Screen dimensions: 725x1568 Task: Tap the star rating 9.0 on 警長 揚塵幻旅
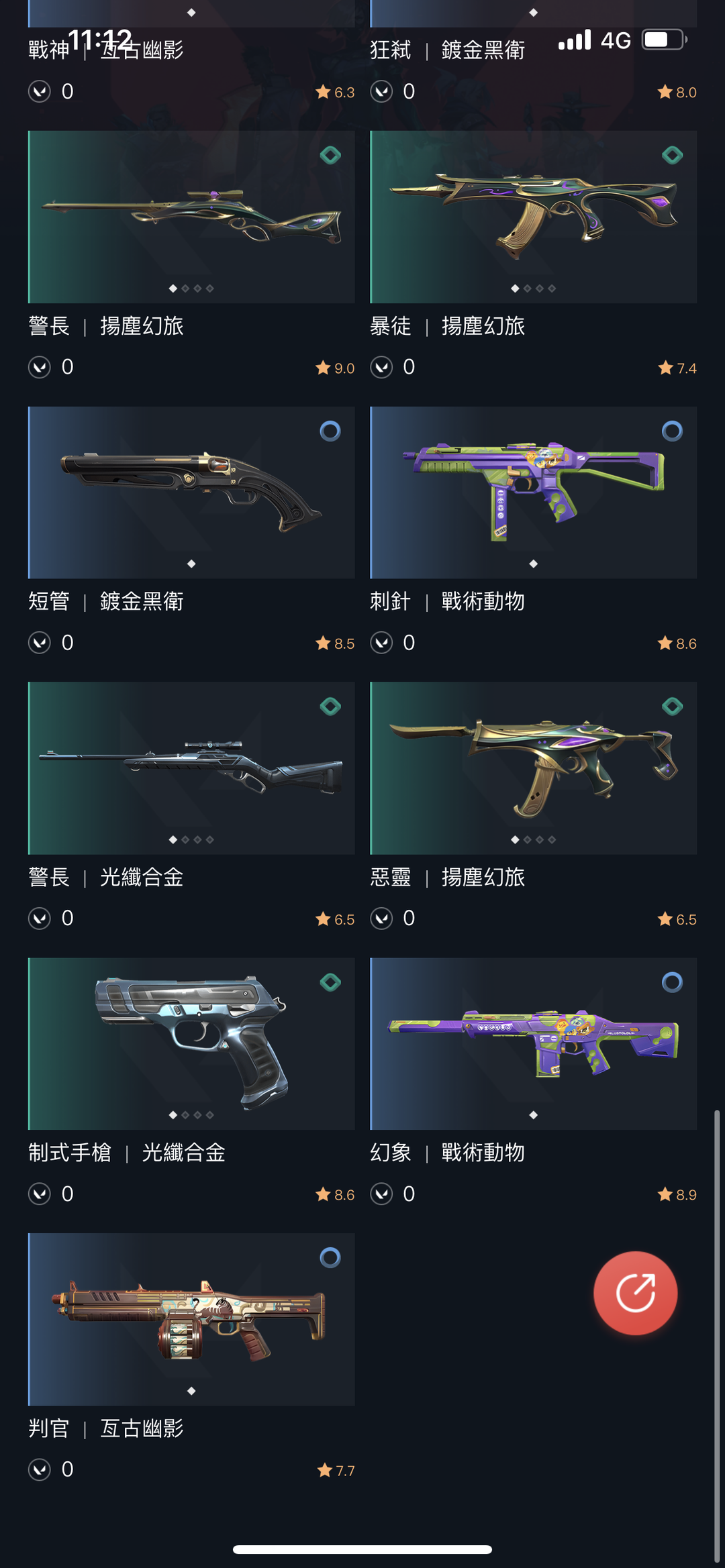(x=335, y=368)
